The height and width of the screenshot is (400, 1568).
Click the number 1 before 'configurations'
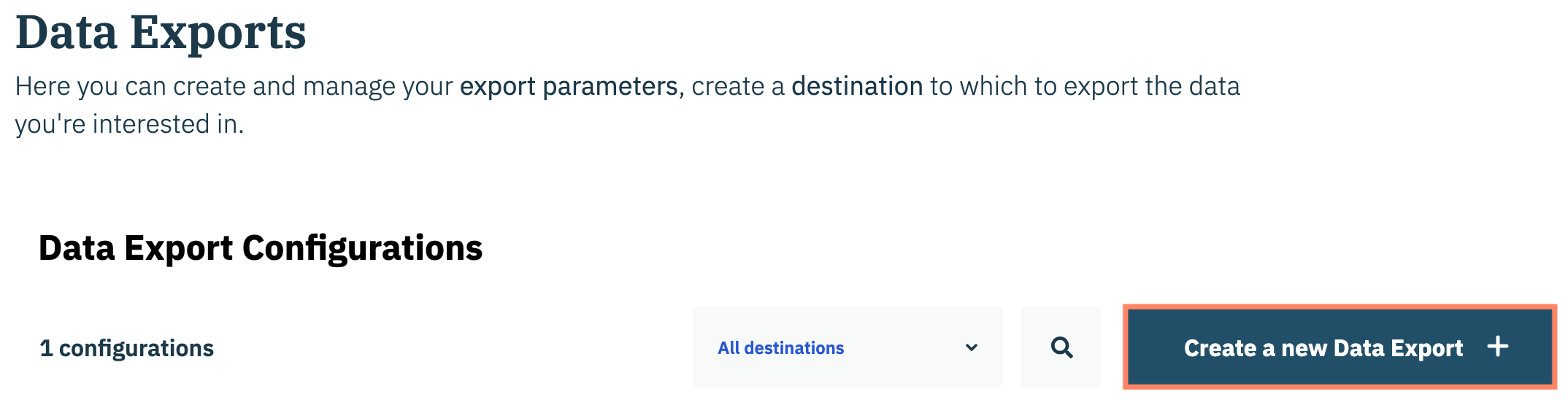(46, 348)
